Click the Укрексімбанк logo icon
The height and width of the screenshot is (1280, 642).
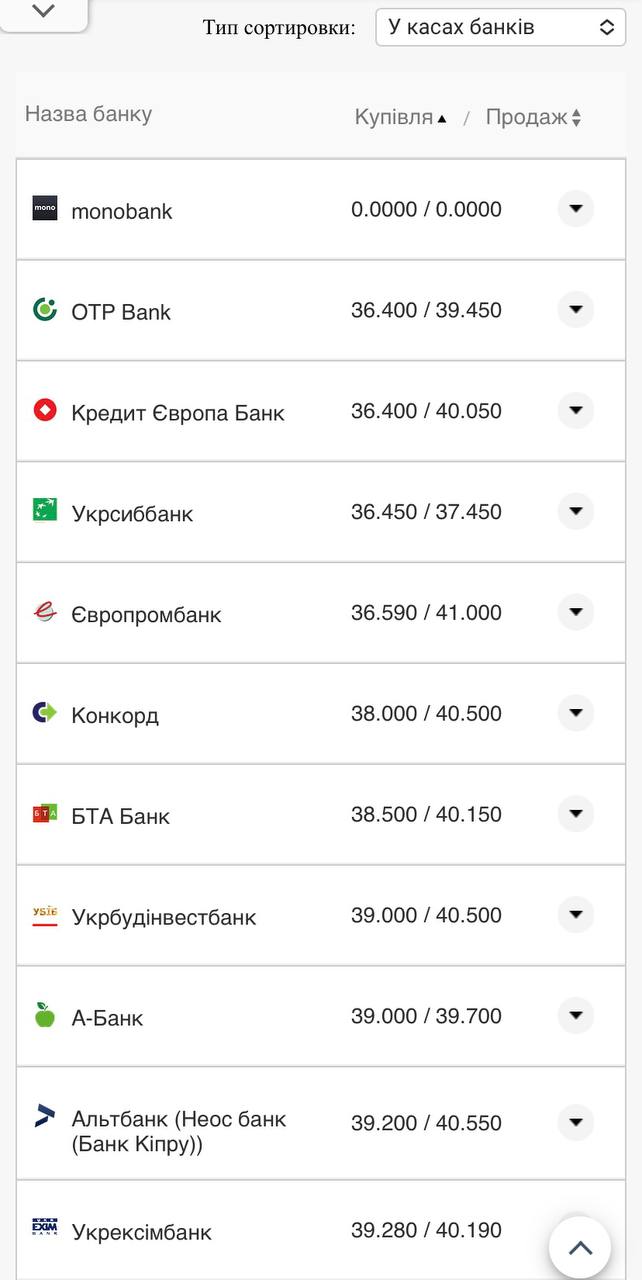46,1229
